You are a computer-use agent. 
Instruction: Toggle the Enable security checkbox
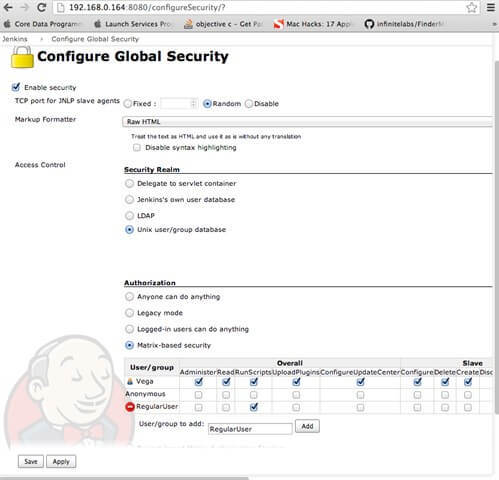tap(16, 87)
